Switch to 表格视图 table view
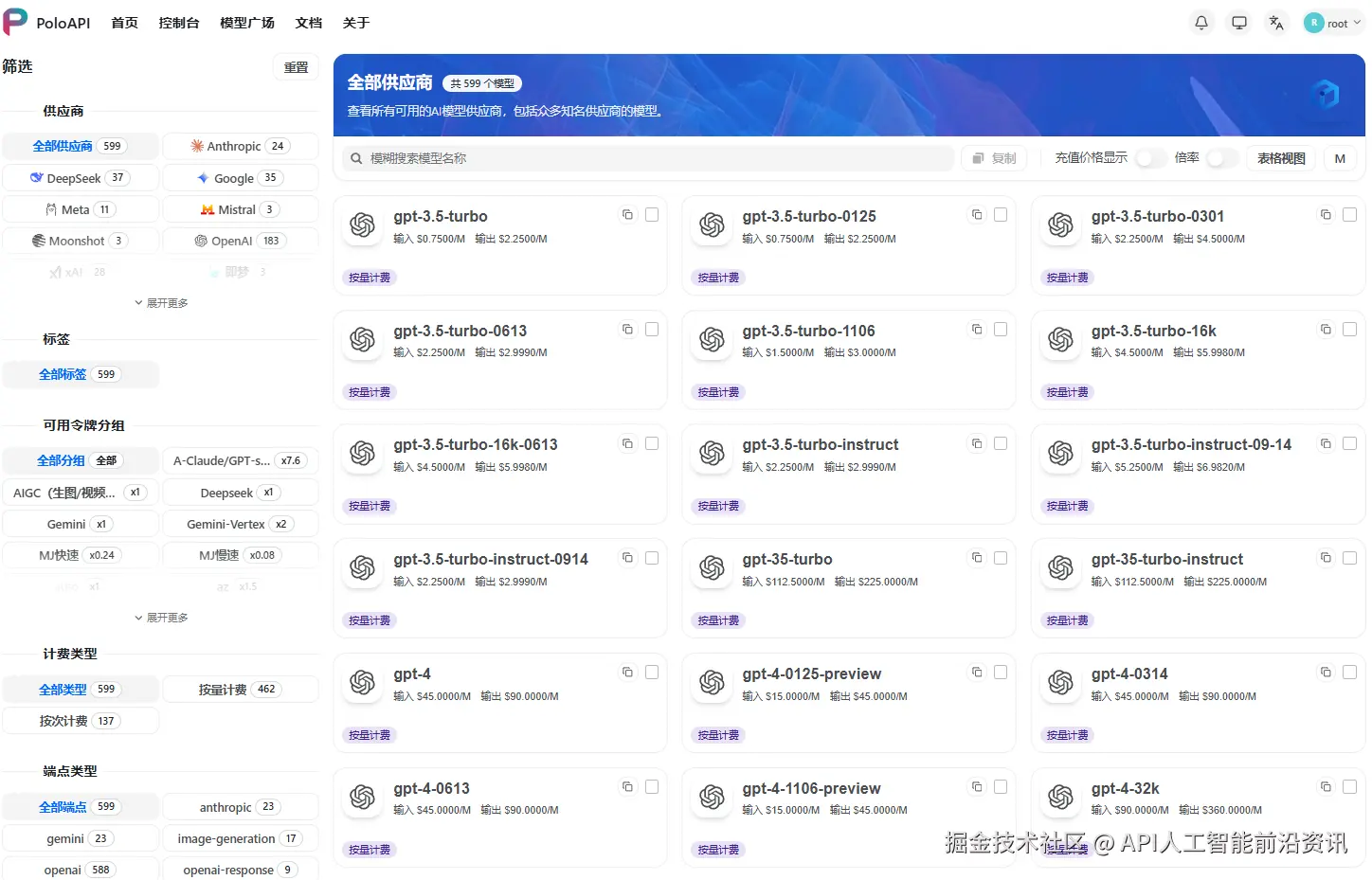Image resolution: width=1372 pixels, height=880 pixels. (1281, 158)
